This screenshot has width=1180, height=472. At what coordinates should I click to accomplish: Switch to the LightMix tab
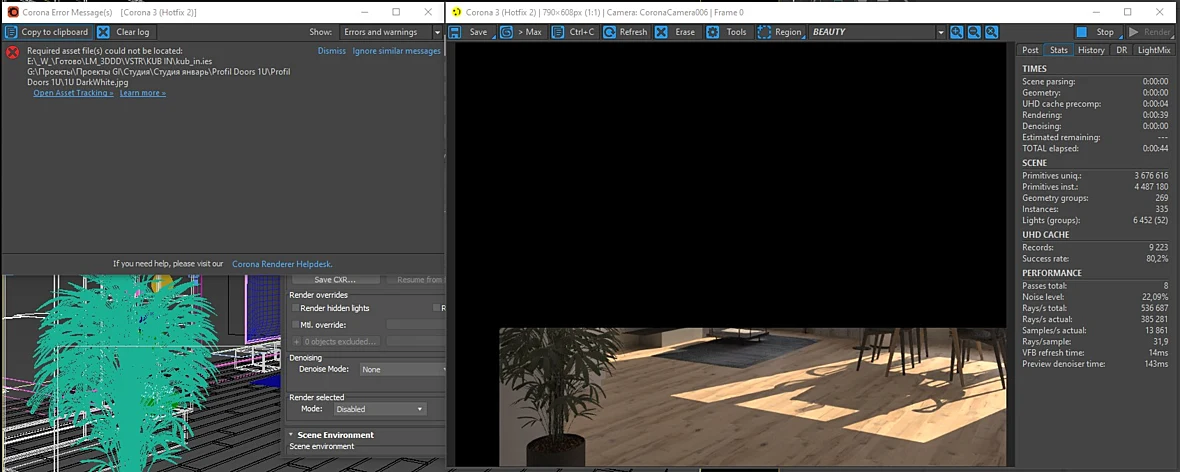(x=1154, y=50)
